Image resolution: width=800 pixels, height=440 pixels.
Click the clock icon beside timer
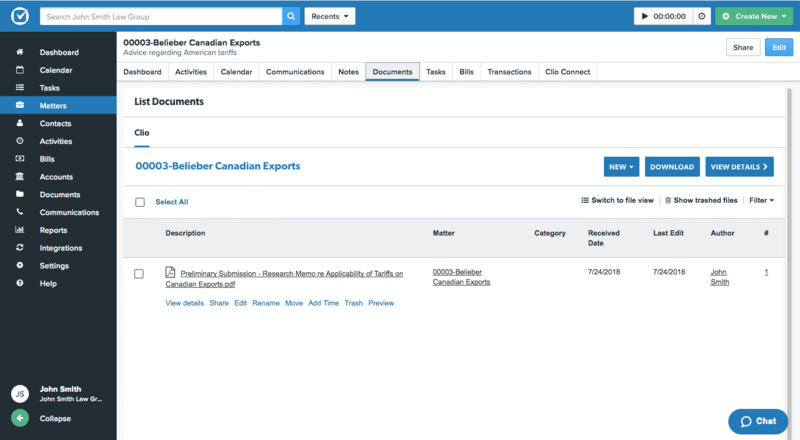(703, 16)
